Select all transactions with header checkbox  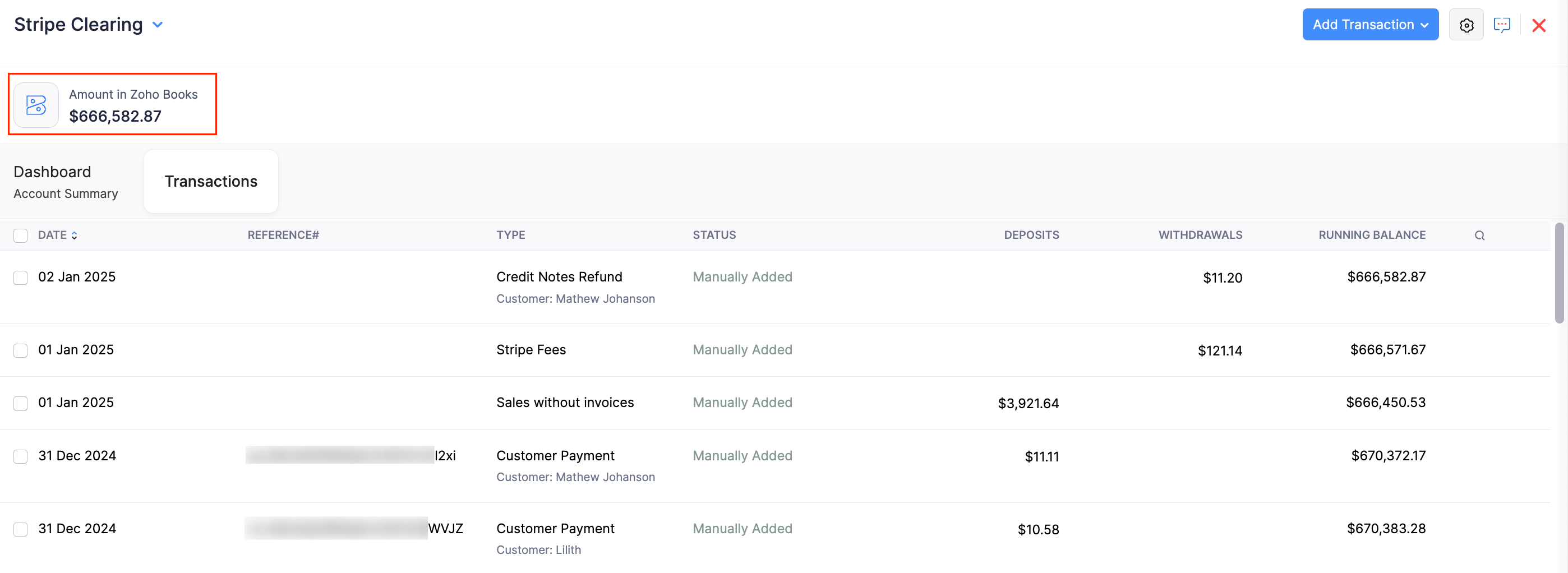21,235
